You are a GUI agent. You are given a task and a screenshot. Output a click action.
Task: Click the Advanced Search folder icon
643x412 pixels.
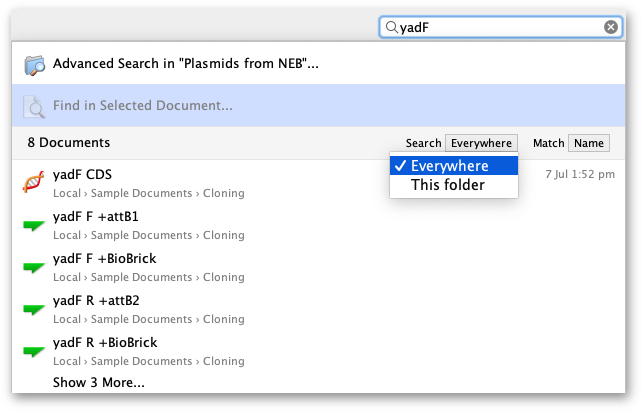pyautogui.click(x=34, y=65)
